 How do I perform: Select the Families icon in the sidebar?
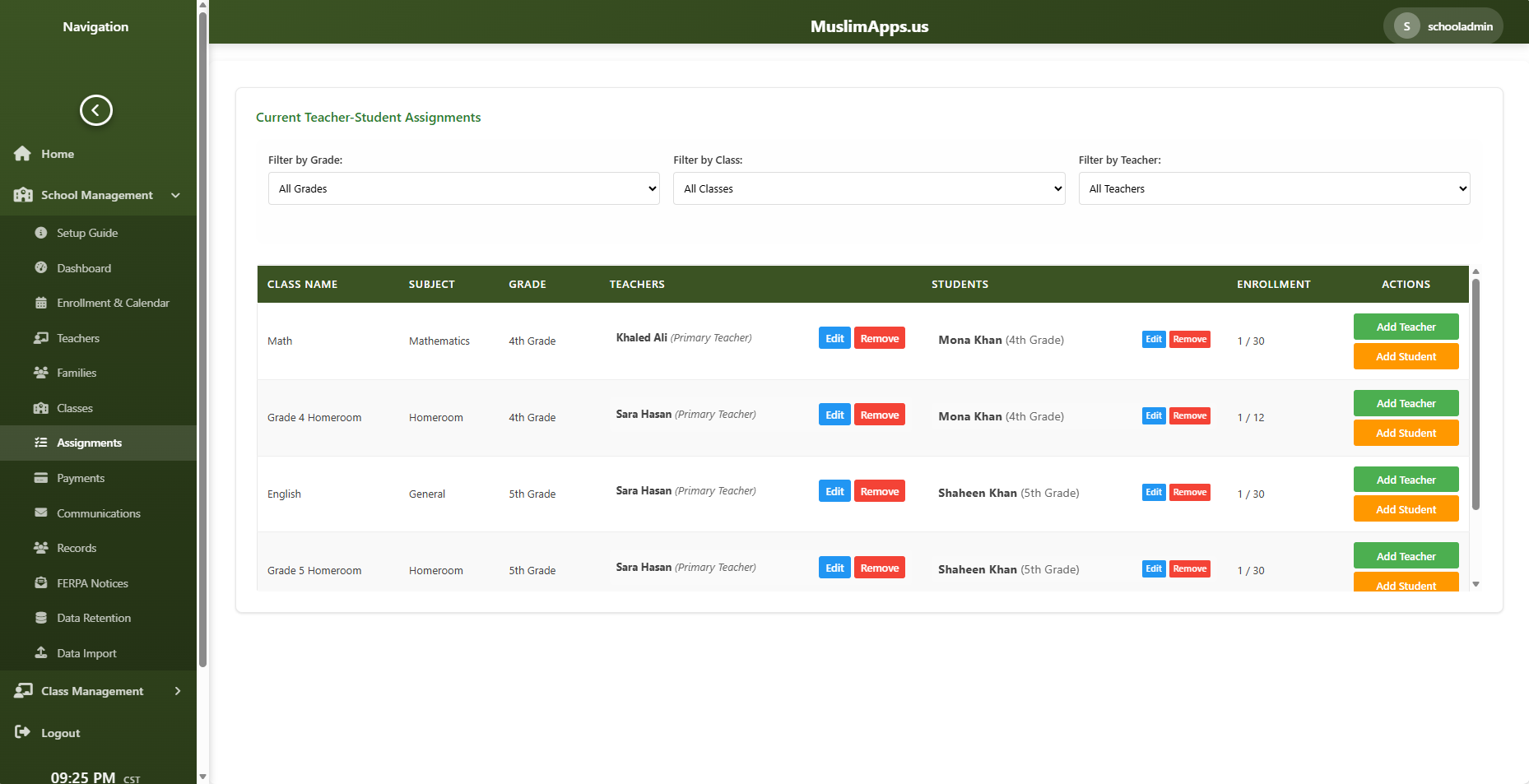pos(40,373)
